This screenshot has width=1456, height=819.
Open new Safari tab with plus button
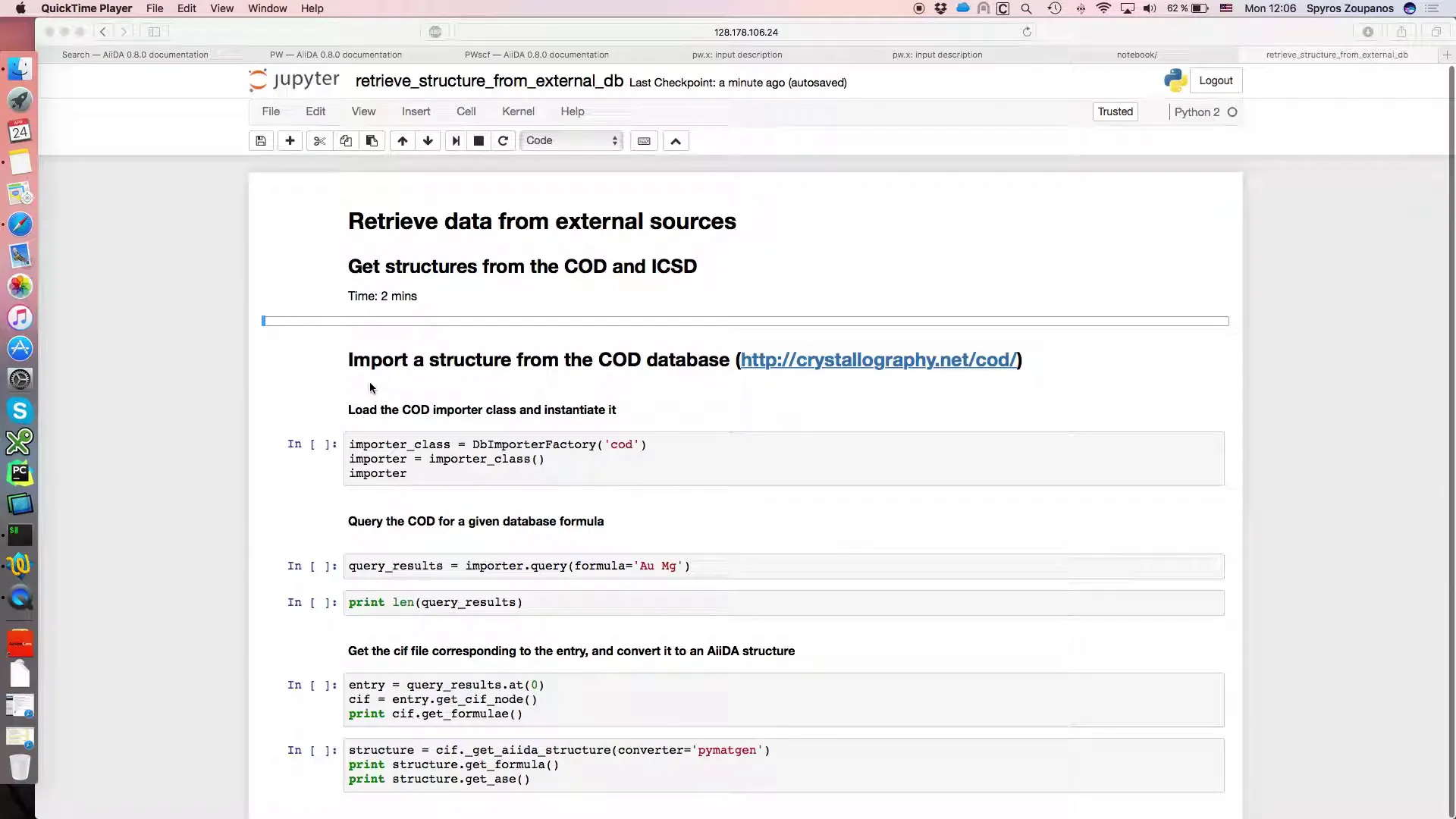point(1446,55)
